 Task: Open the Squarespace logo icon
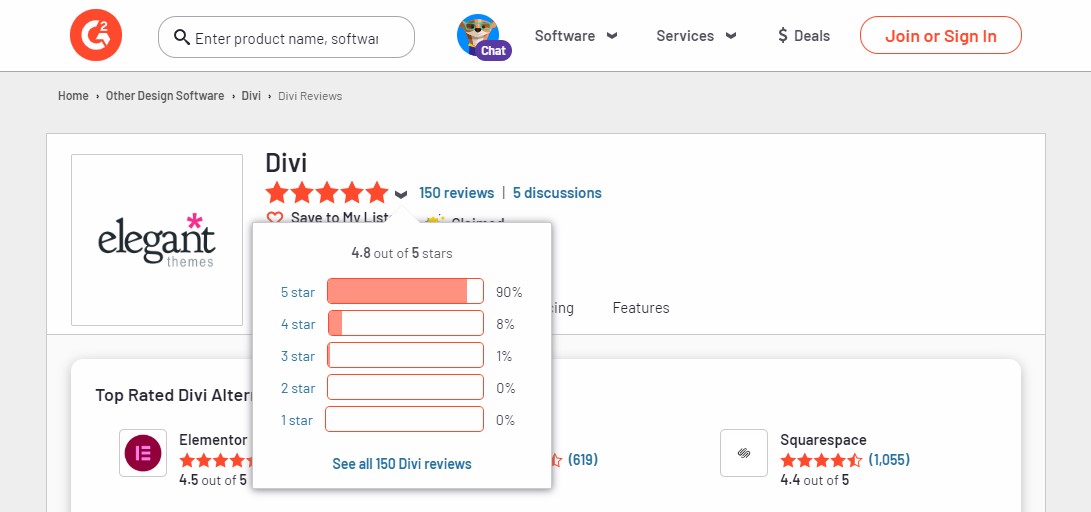[744, 453]
